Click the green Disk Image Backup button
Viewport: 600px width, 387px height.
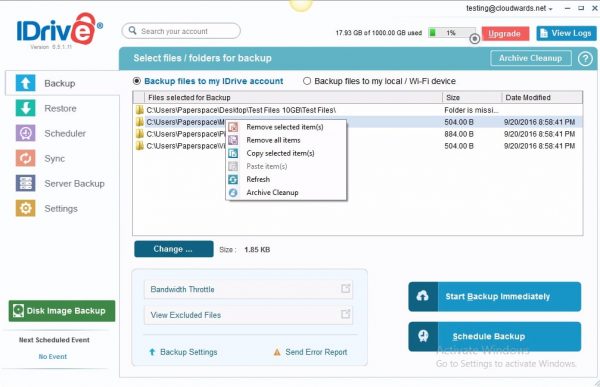tap(62, 311)
